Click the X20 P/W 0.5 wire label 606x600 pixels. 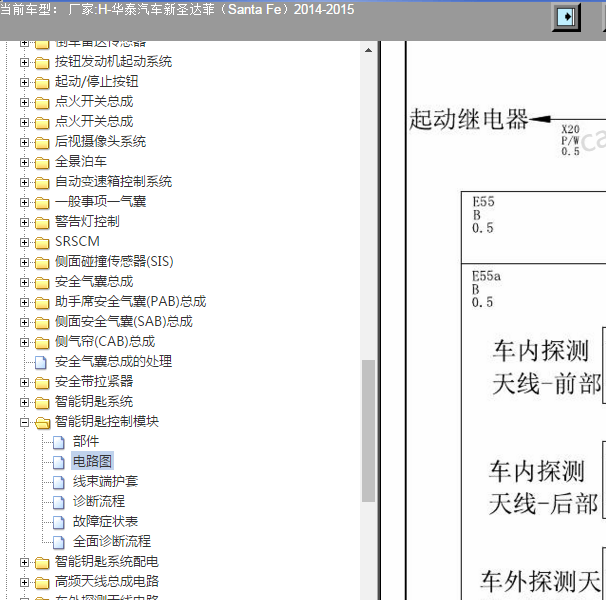570,140
